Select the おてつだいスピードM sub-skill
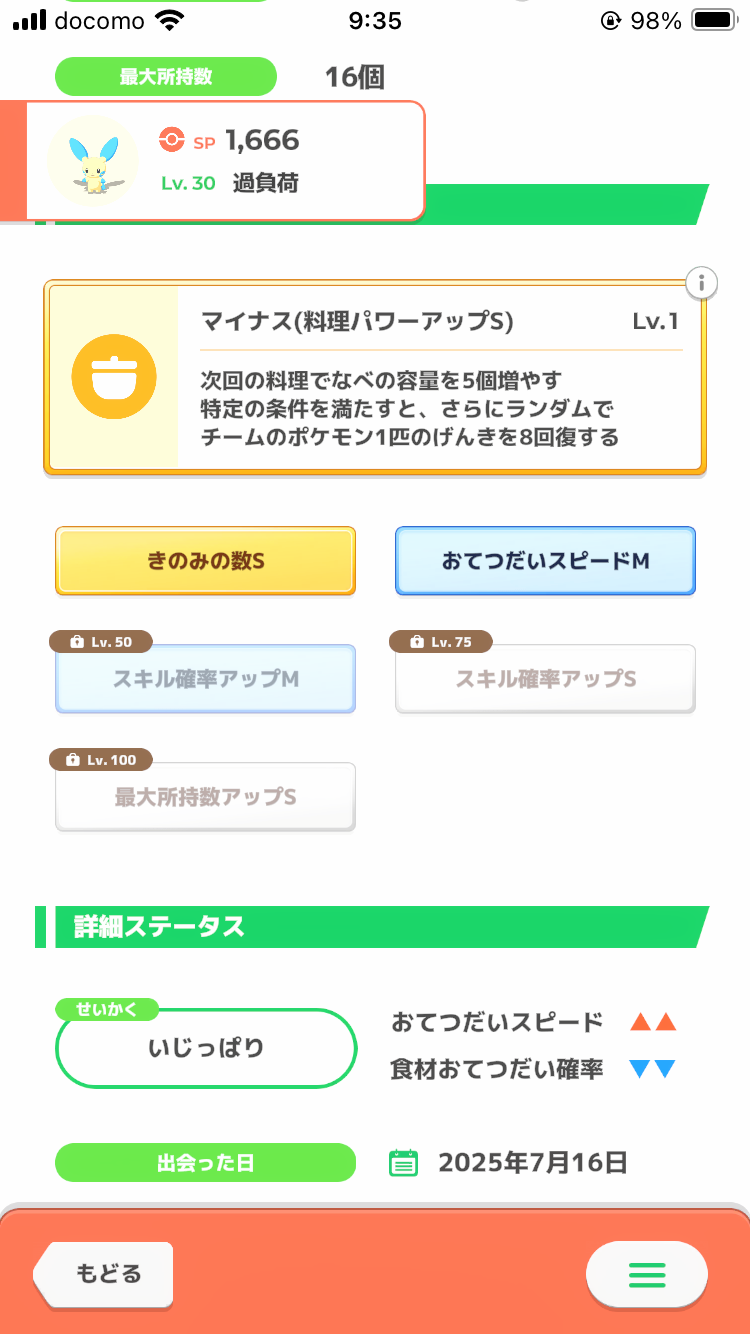The height and width of the screenshot is (1334, 750). point(545,561)
